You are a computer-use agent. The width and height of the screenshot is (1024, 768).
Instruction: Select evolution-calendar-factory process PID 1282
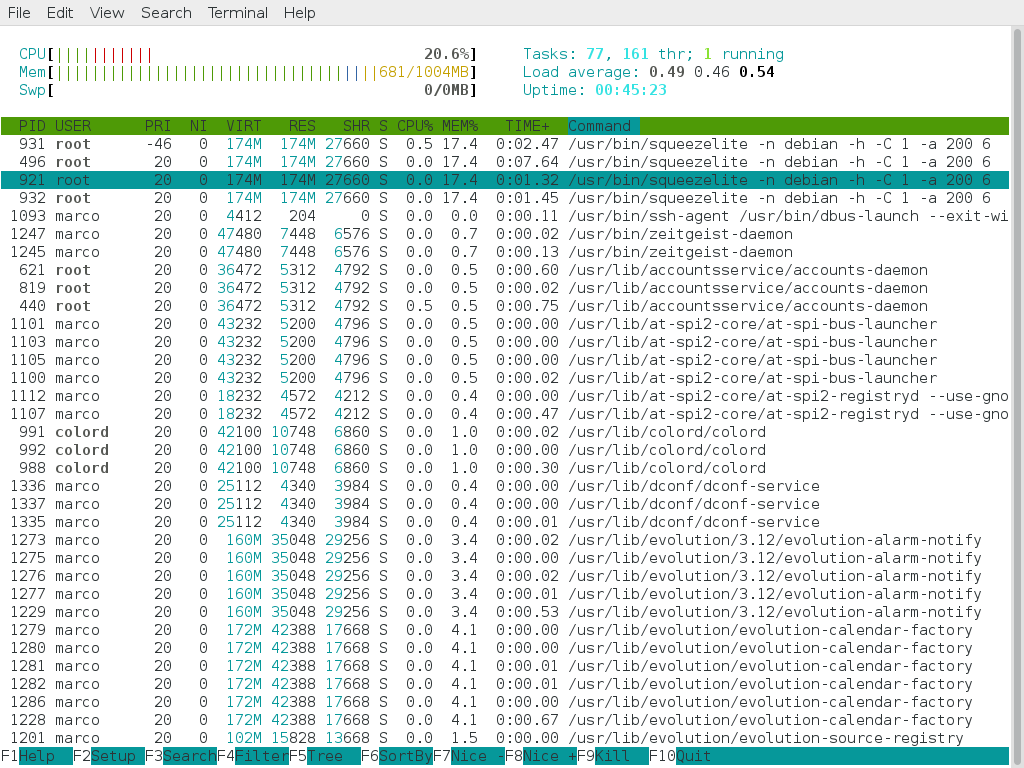click(505, 684)
